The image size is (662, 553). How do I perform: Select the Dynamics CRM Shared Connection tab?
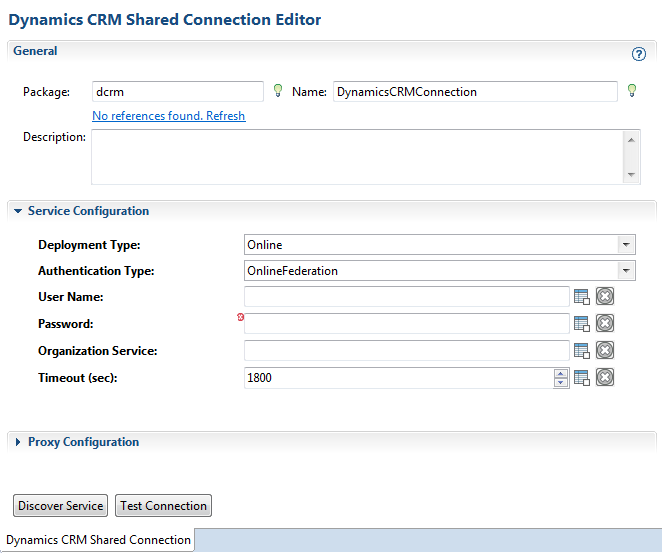[98, 540]
